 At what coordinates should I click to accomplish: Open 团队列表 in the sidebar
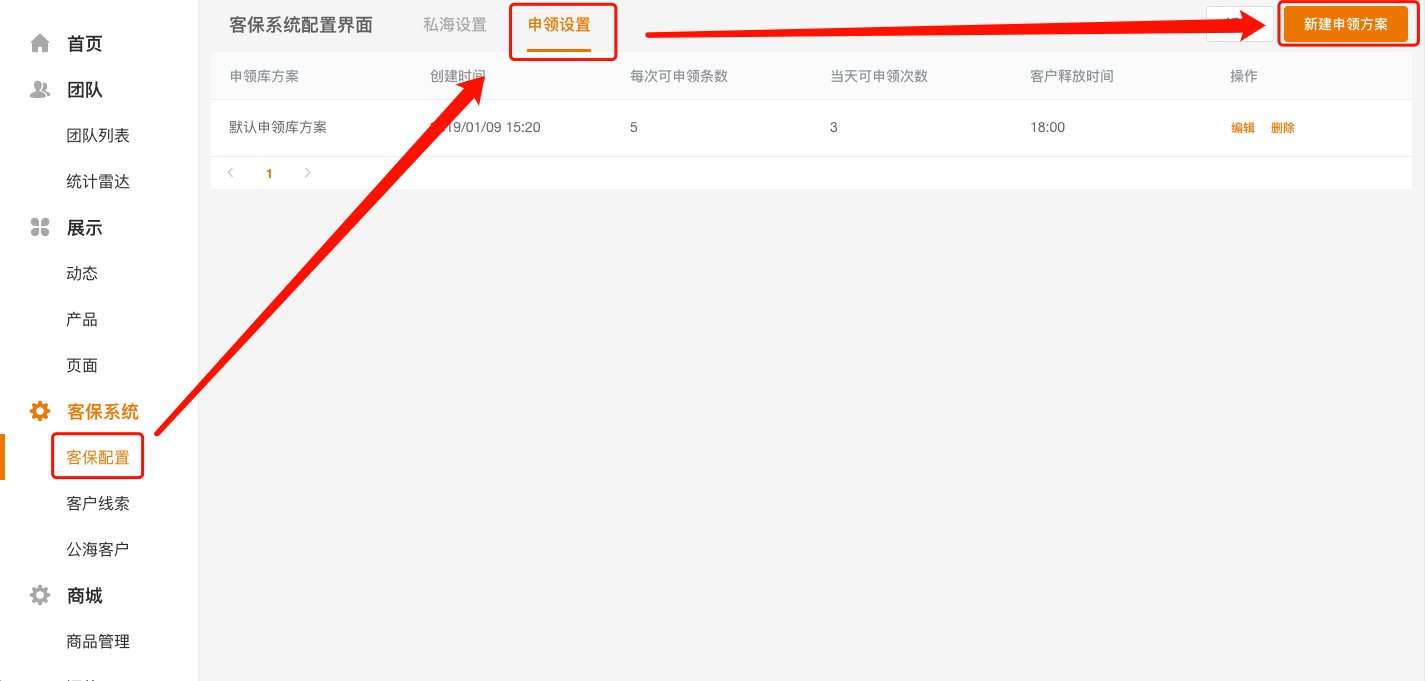coord(98,135)
